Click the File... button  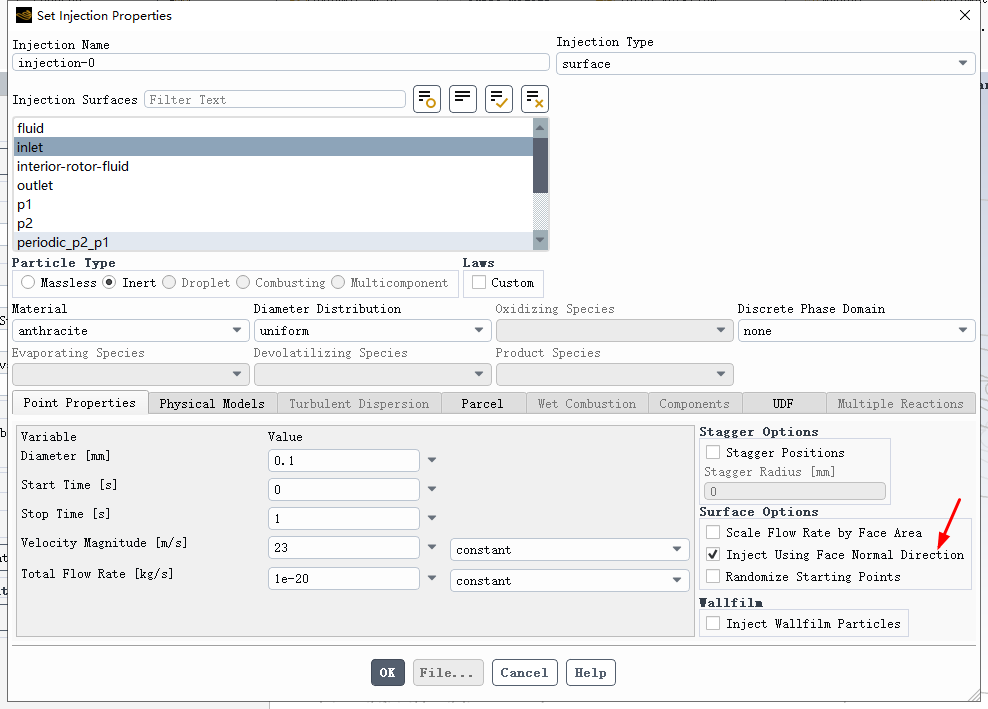pyautogui.click(x=447, y=672)
